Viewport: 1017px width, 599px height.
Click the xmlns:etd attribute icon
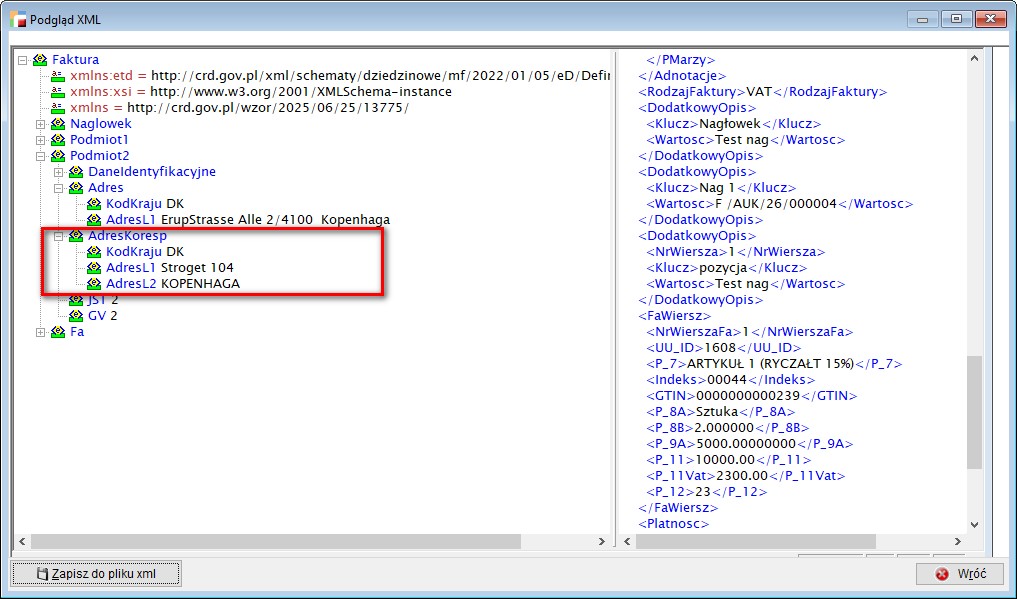point(58,76)
